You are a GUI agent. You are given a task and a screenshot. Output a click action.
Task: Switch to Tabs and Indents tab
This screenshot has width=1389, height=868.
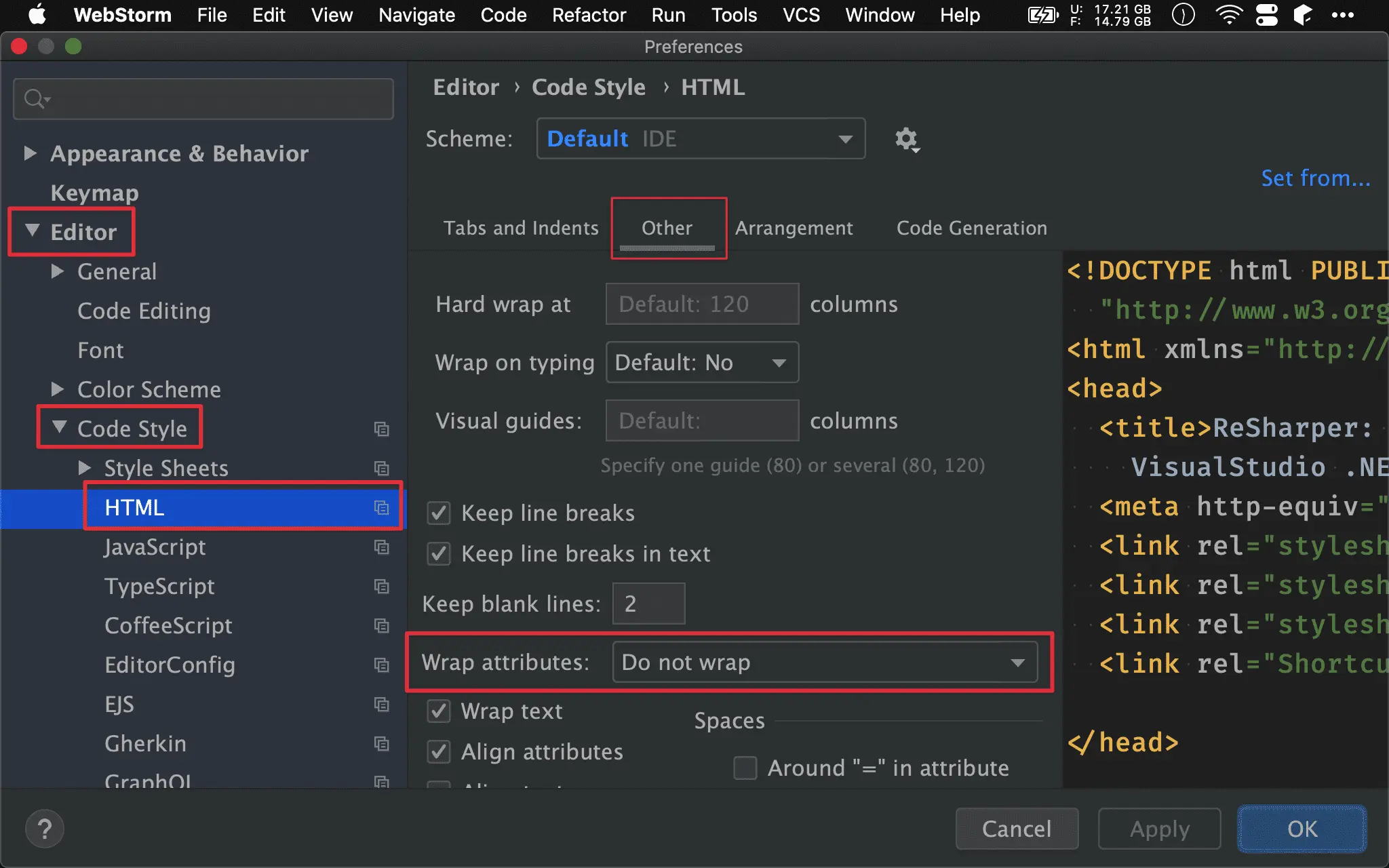(521, 228)
